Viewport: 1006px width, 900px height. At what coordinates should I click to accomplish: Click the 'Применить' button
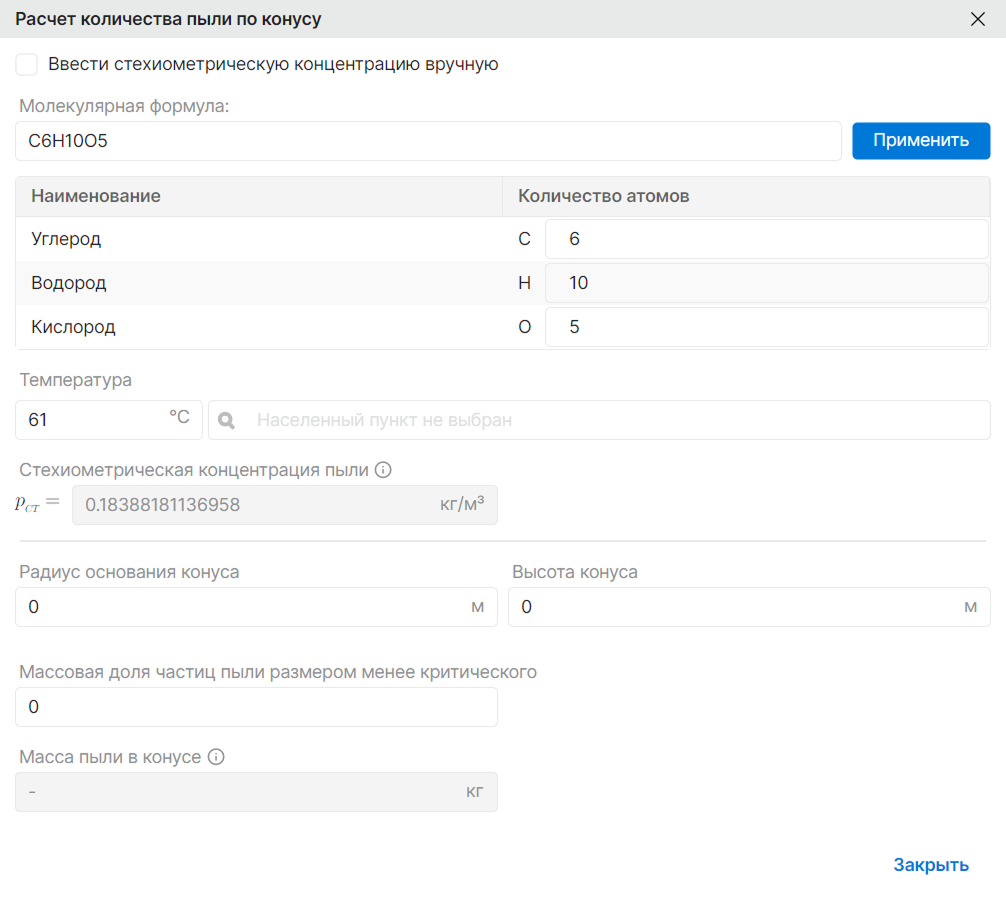point(921,140)
